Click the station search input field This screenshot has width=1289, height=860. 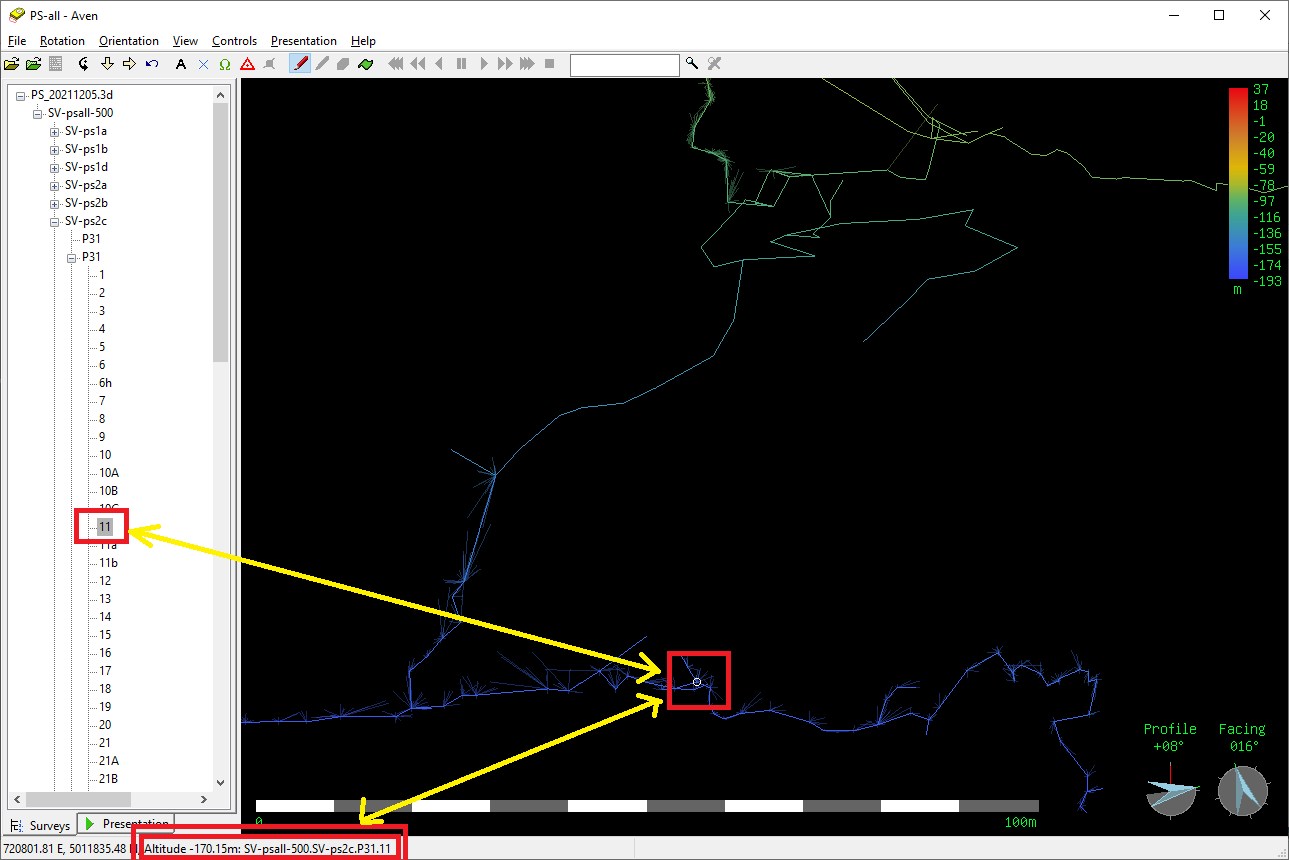click(624, 65)
